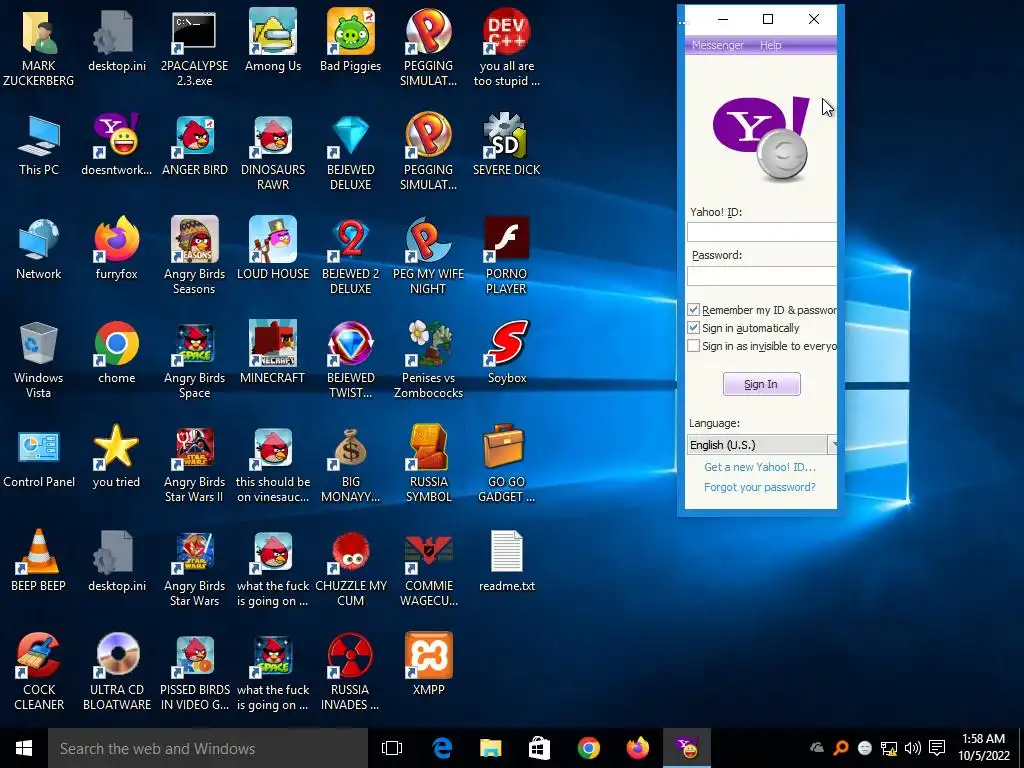Select the RUSSIA INVADES icon
The height and width of the screenshot is (768, 1024).
pyautogui.click(x=351, y=671)
